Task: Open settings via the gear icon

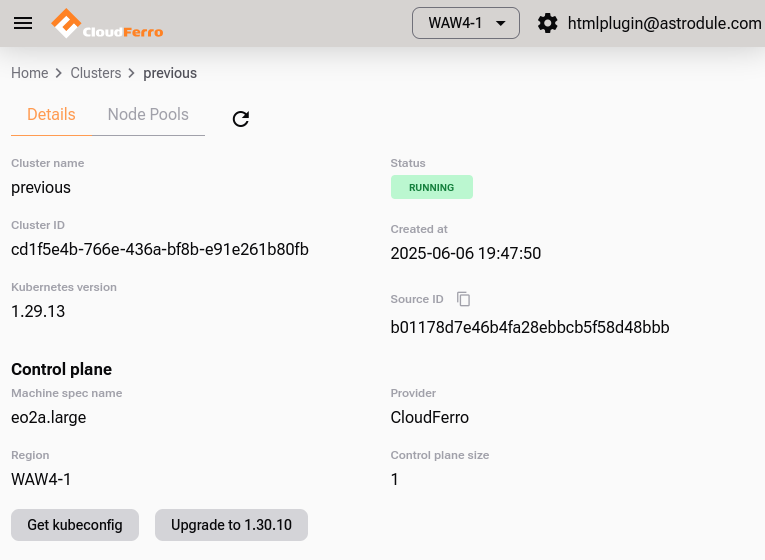Action: click(547, 23)
